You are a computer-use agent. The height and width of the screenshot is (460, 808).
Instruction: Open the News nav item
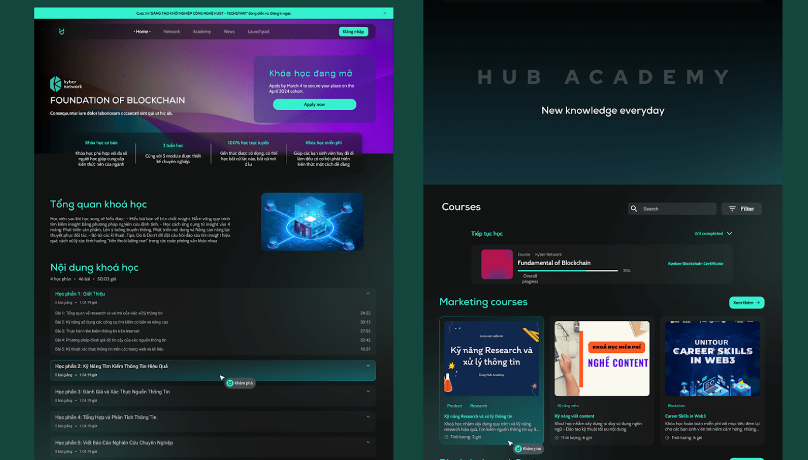pos(229,31)
